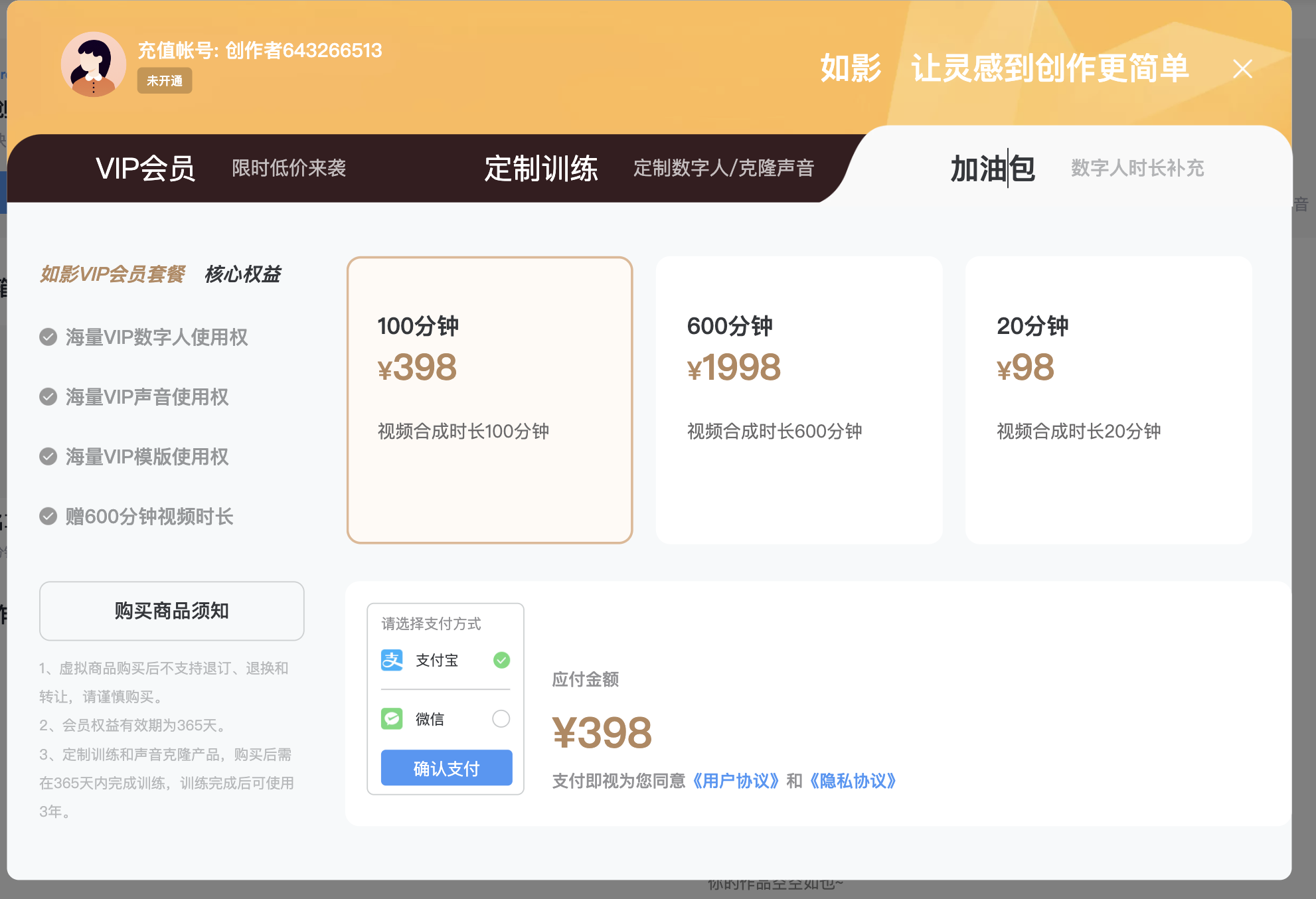The image size is (1316, 899).
Task: Click checkmark icon beside 海量VIP模版使用权
Action: pyautogui.click(x=48, y=457)
